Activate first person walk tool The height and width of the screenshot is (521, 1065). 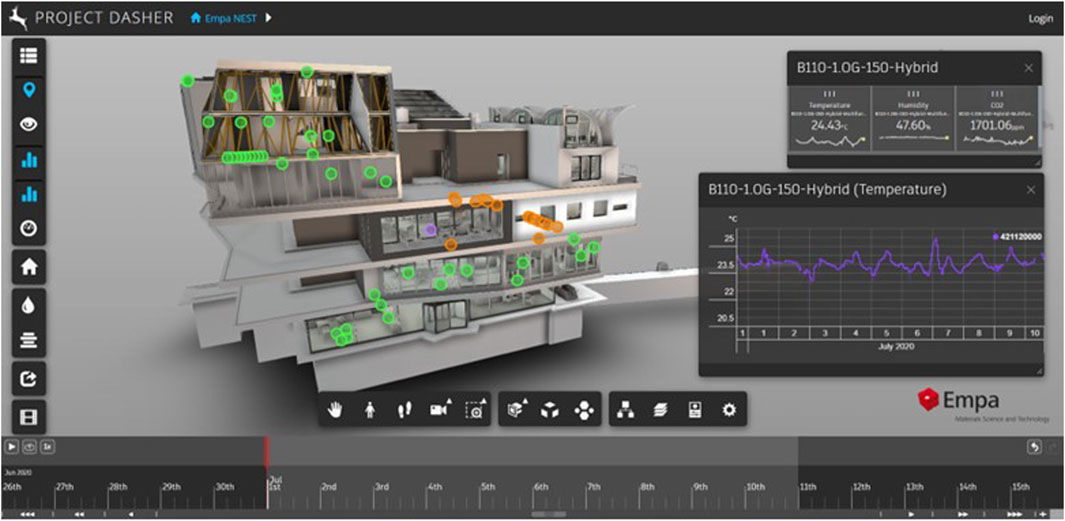(x=369, y=410)
